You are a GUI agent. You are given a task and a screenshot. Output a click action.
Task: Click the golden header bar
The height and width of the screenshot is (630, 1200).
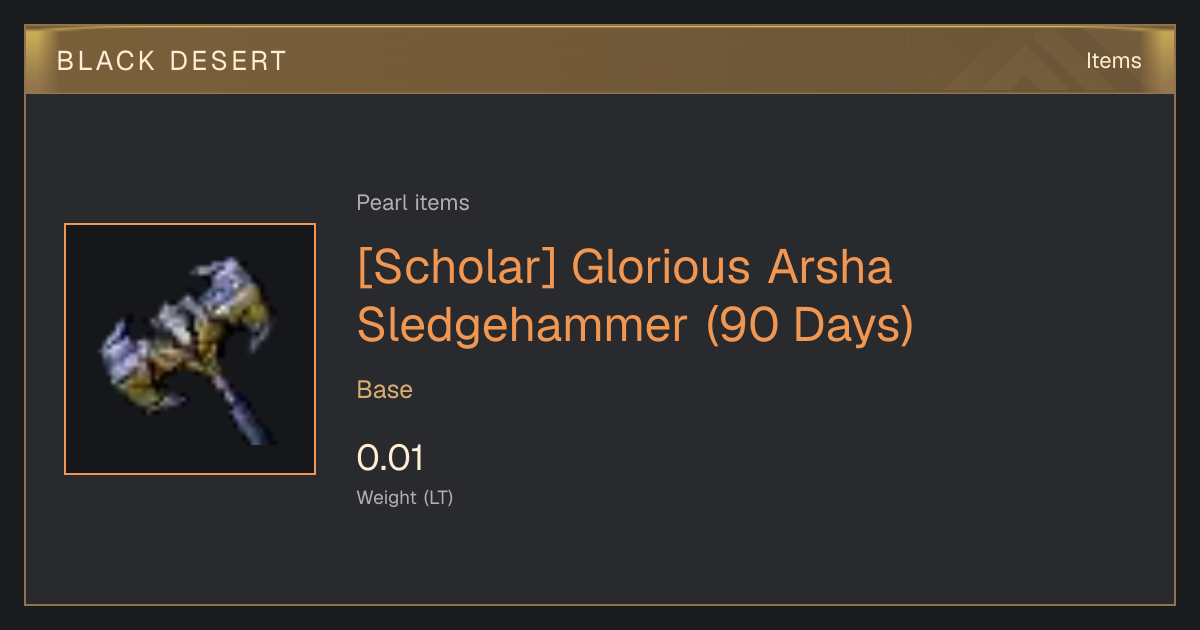click(600, 60)
